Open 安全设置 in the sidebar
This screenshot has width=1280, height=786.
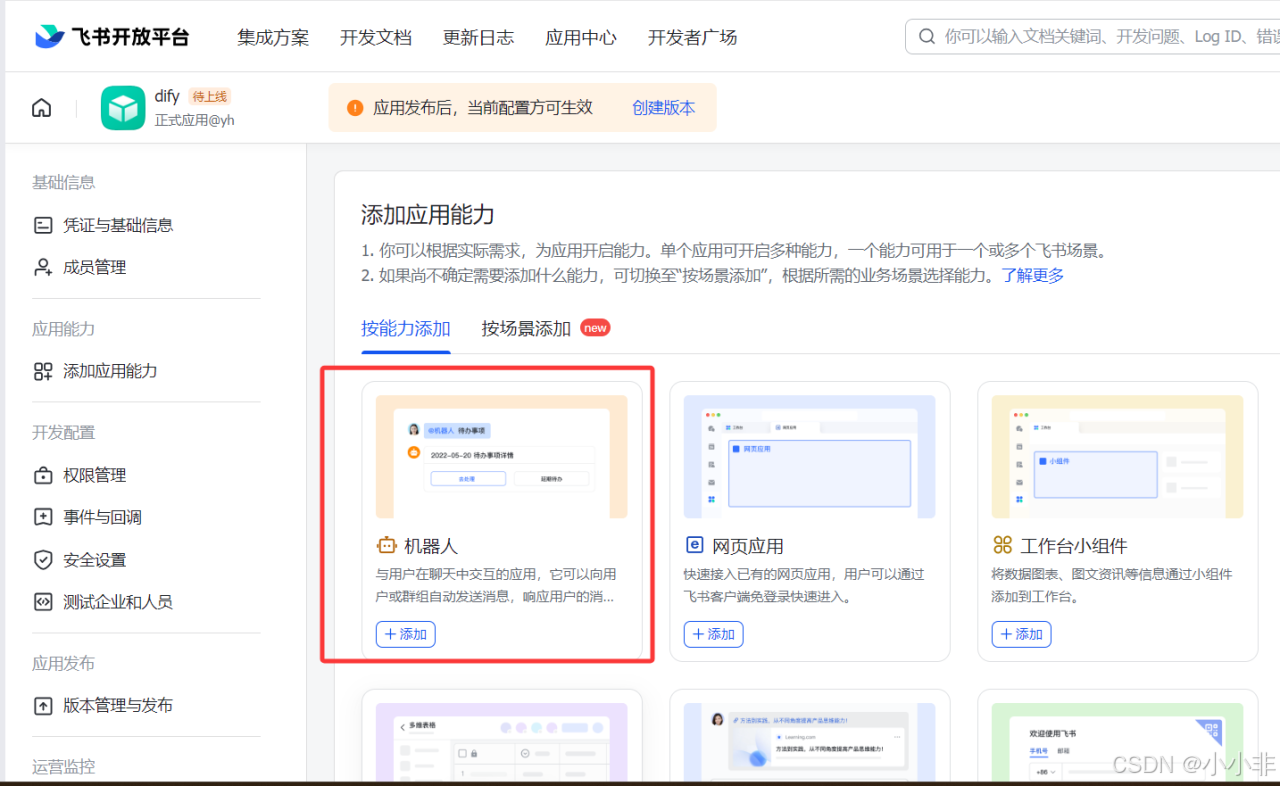coord(95,560)
